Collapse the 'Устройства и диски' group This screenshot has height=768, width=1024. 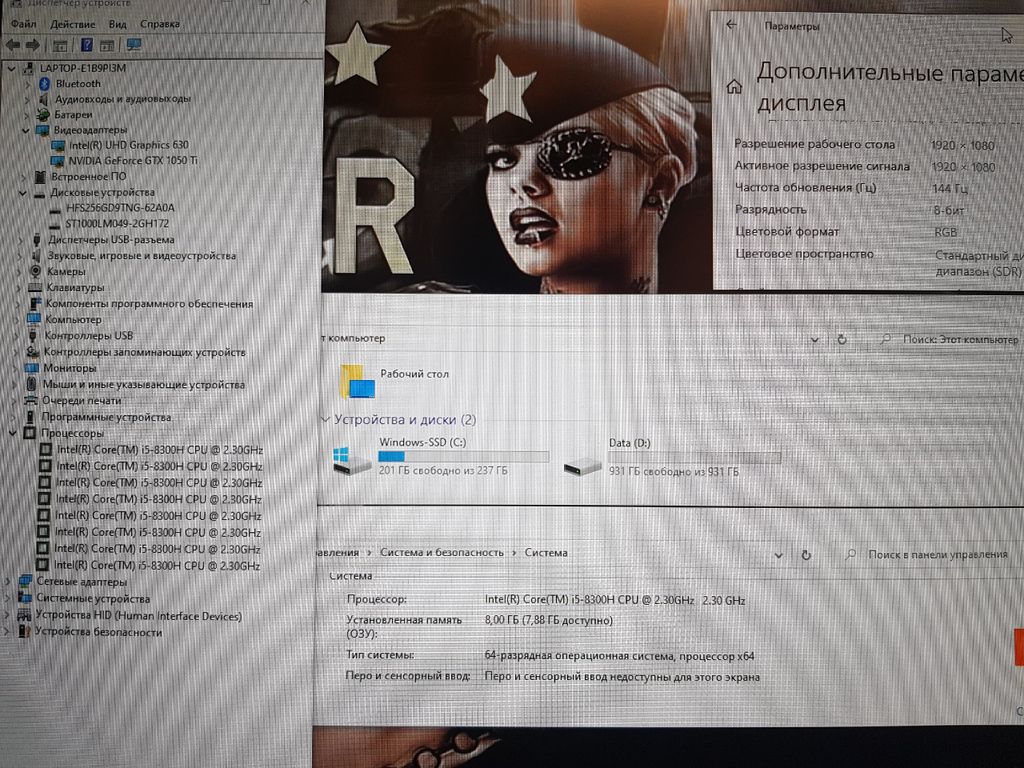pos(324,420)
